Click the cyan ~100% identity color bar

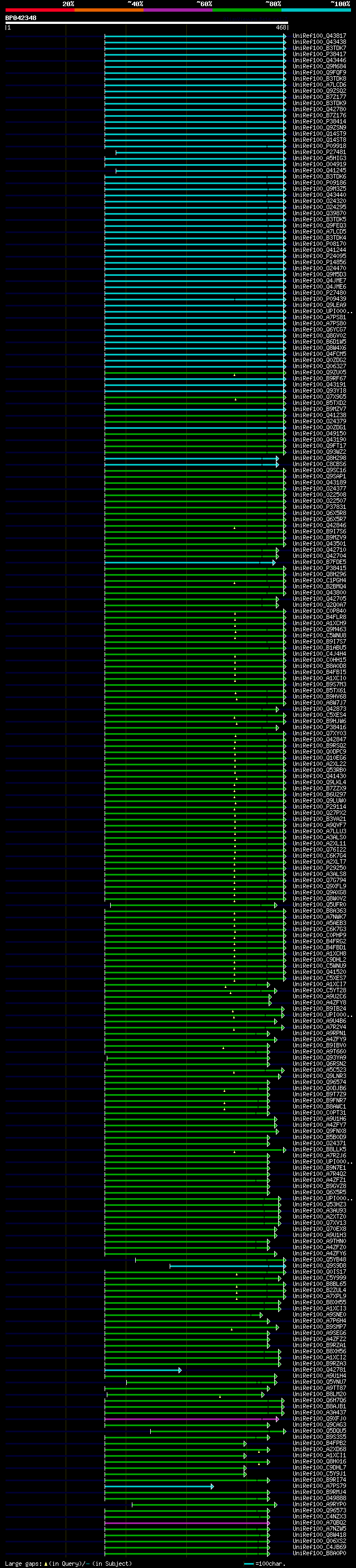click(x=316, y=10)
